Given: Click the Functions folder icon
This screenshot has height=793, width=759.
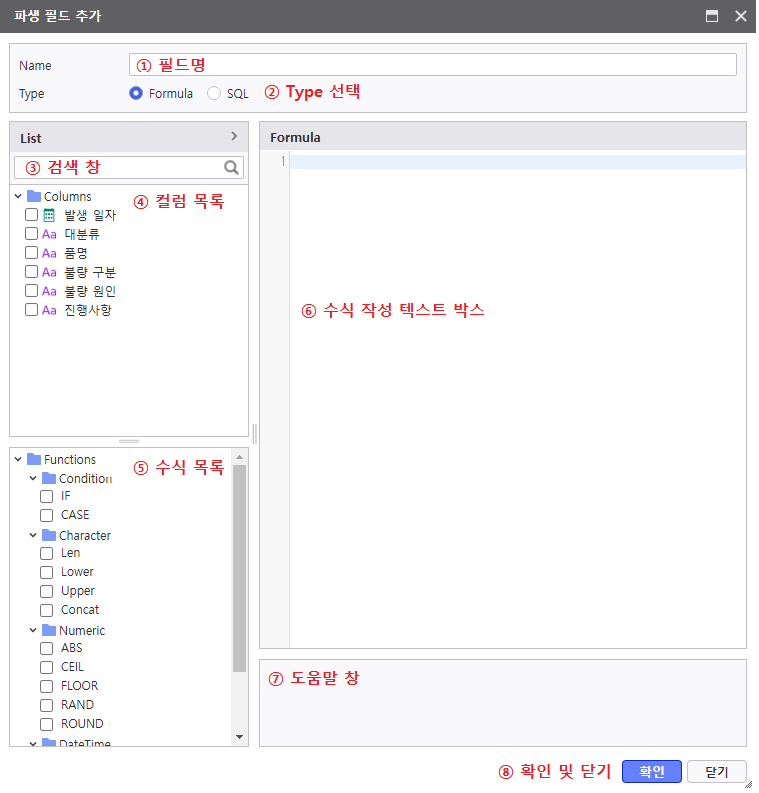Looking at the screenshot, I should click(34, 460).
